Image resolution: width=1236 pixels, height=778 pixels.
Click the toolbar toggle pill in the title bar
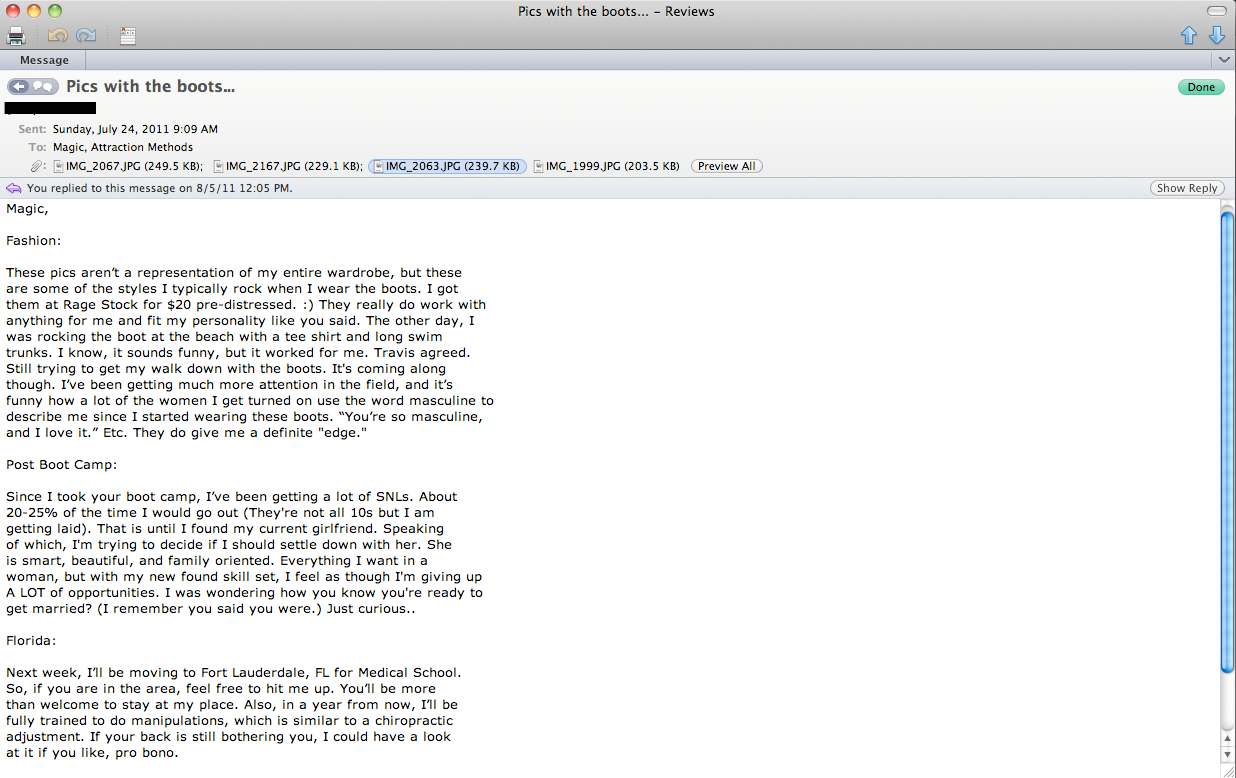point(1217,11)
